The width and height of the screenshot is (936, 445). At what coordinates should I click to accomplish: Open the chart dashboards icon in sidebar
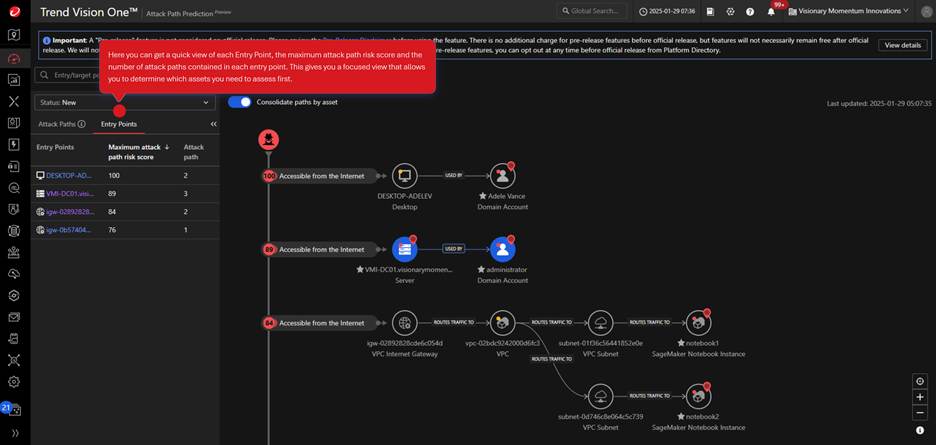click(14, 79)
